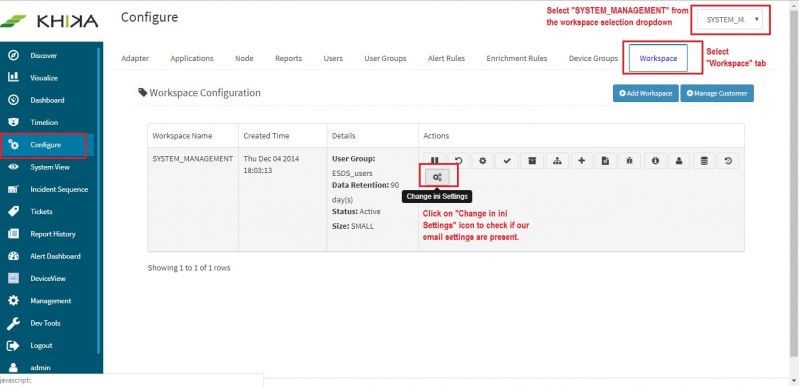Screen dimensions: 799x386
Task: Open the Enrichment Rules tab
Action: [x=517, y=58]
